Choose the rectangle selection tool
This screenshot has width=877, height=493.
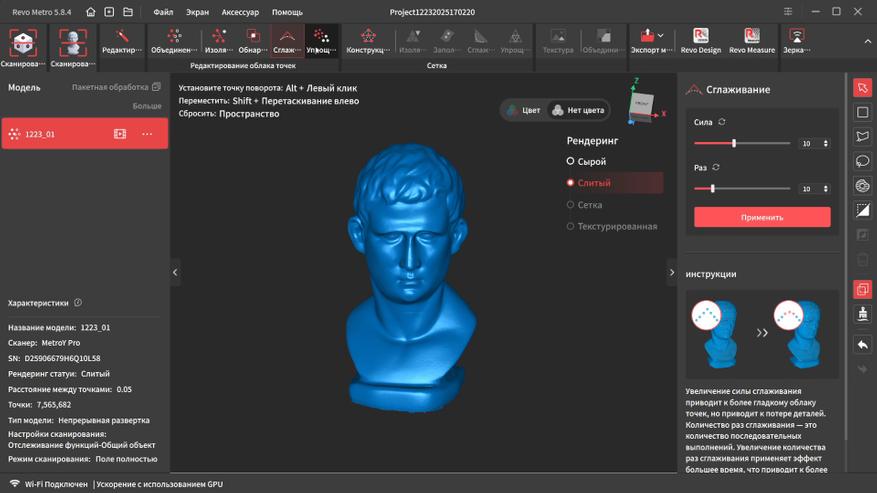point(862,112)
